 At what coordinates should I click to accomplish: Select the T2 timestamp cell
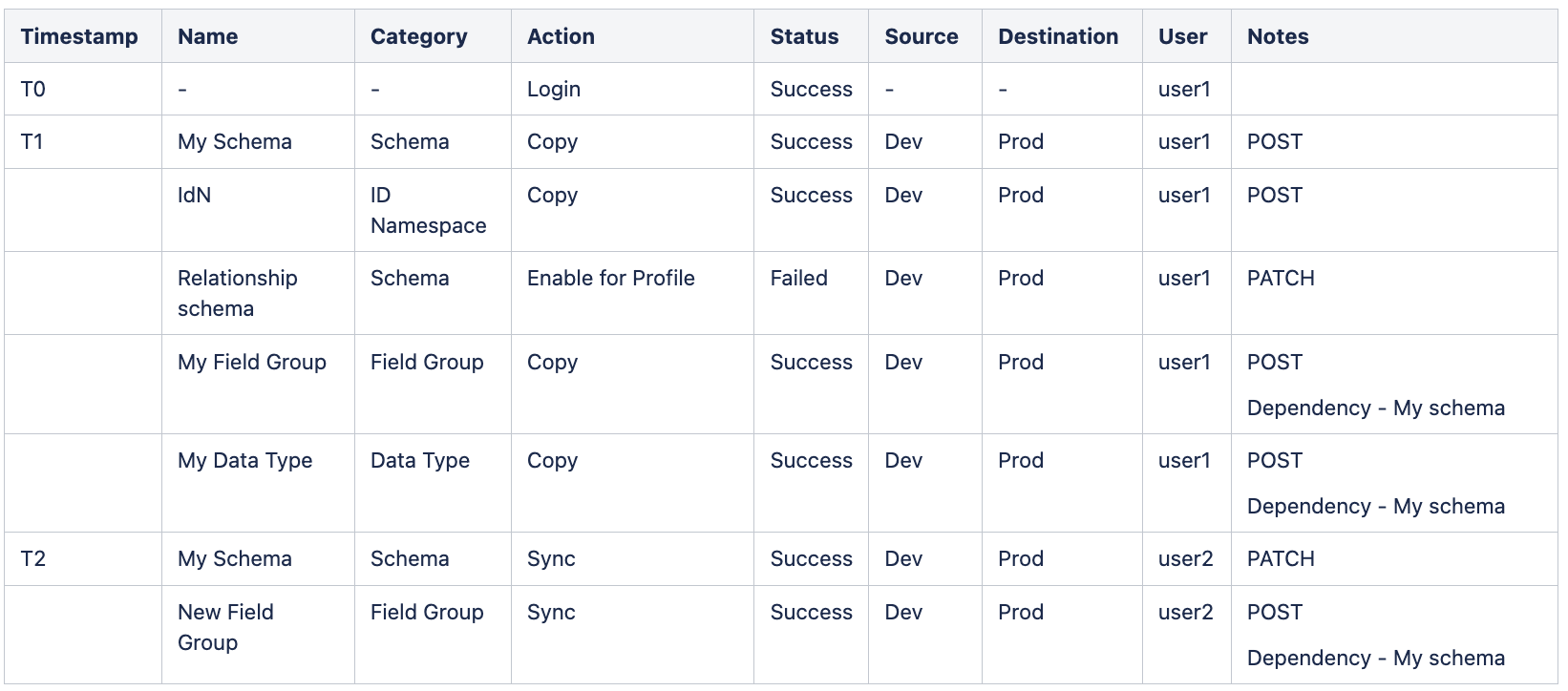[32, 558]
